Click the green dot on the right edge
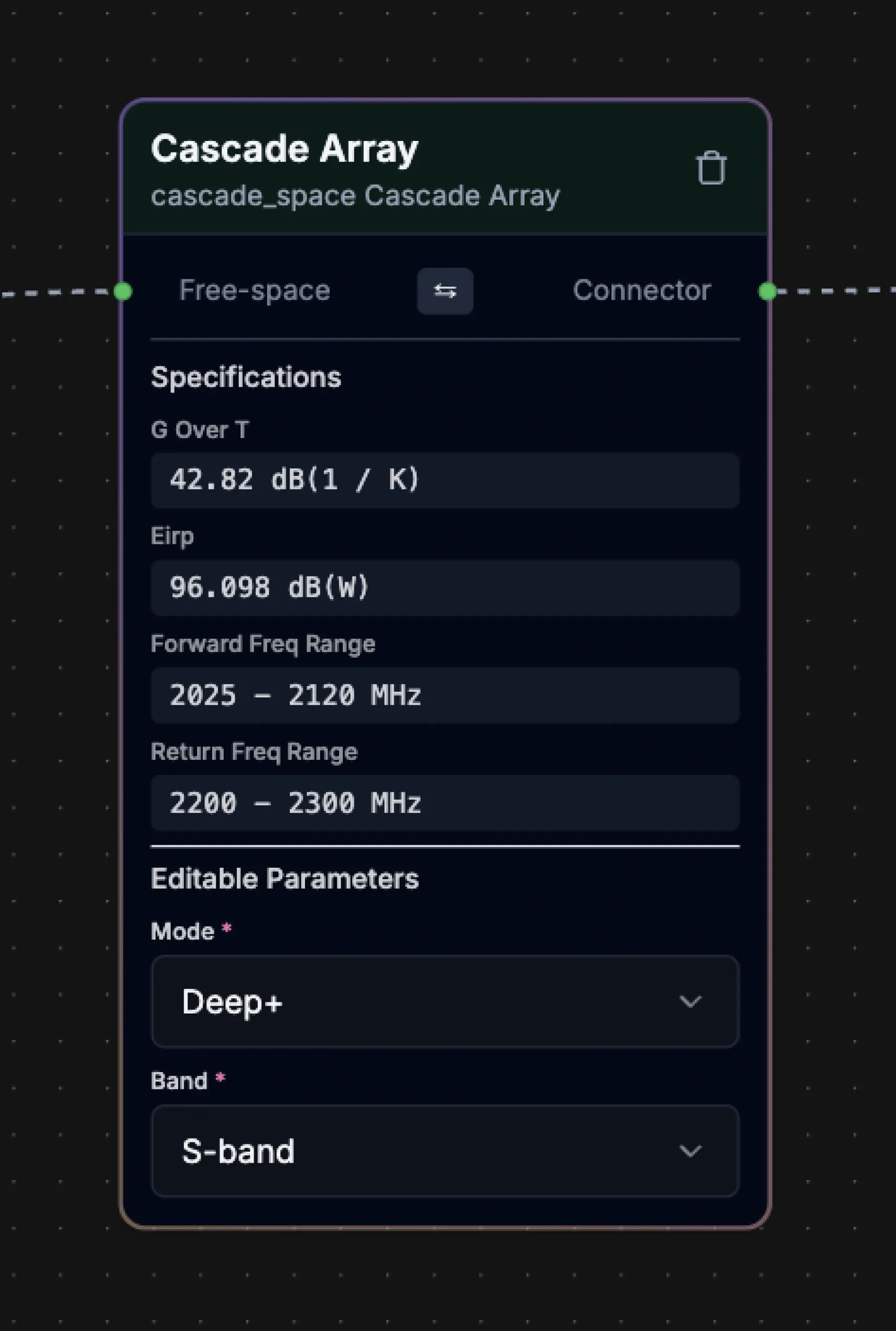Image resolution: width=896 pixels, height=1331 pixels. [769, 291]
